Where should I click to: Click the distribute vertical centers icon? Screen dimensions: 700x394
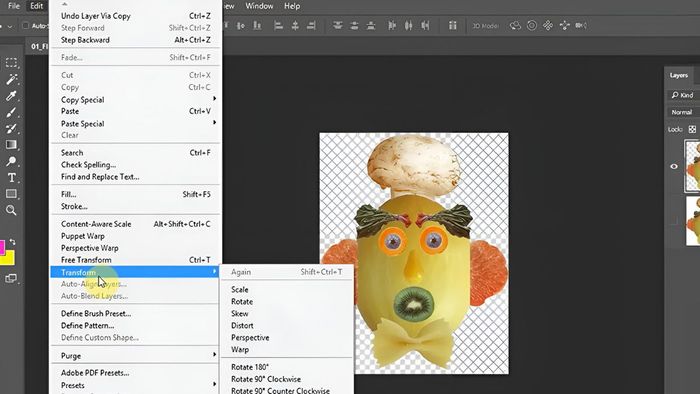click(x=354, y=25)
